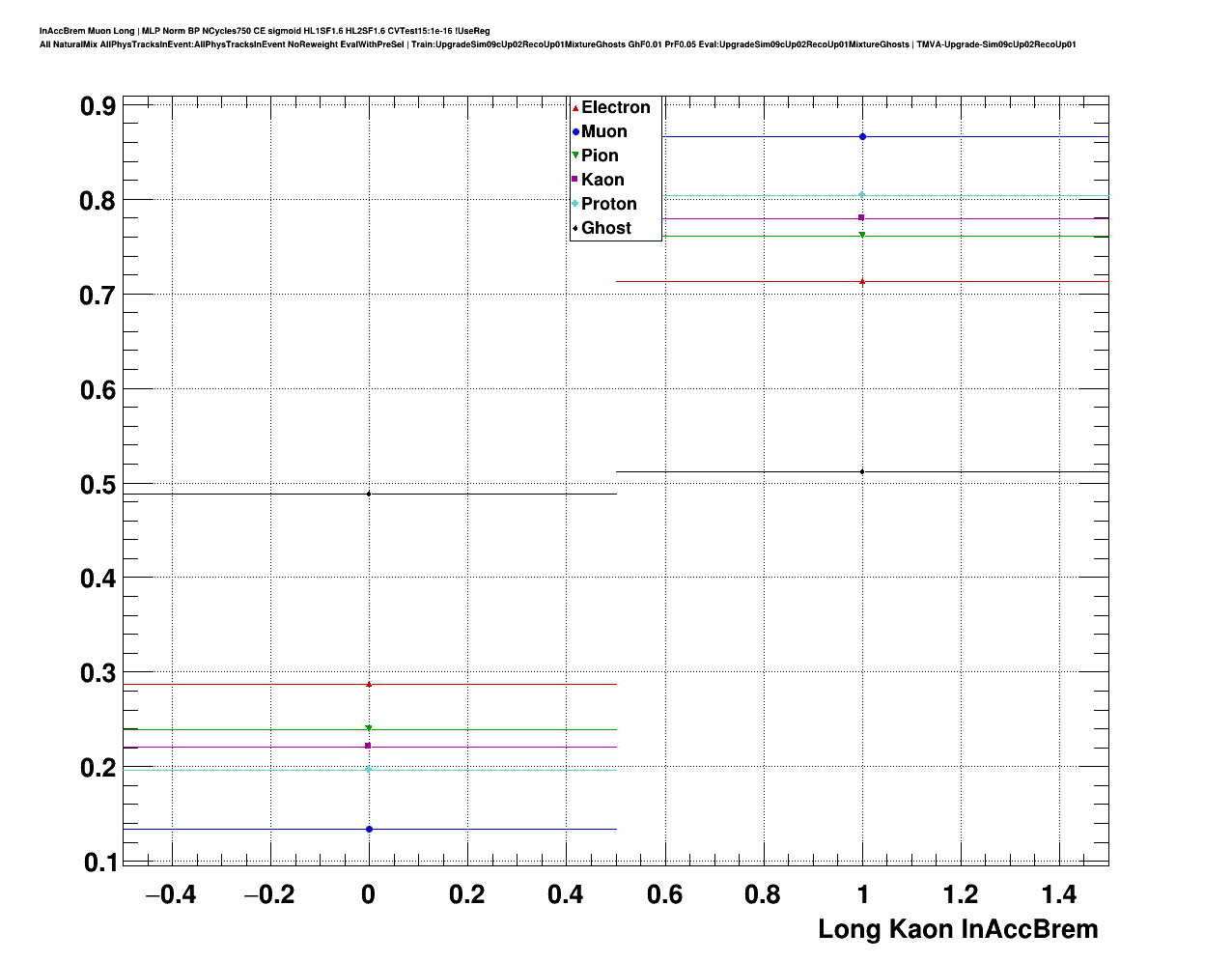Click the y-axis label 0.5
The width and height of the screenshot is (1232, 962).
pos(98,485)
